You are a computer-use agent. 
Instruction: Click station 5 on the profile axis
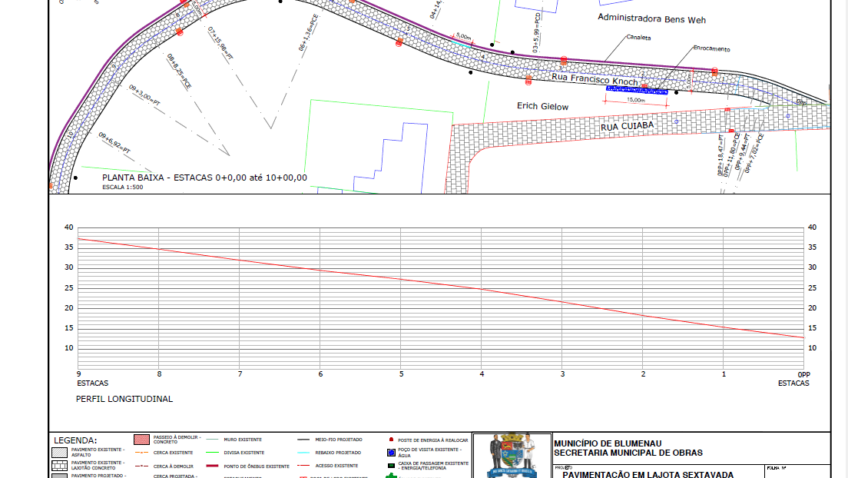point(401,374)
